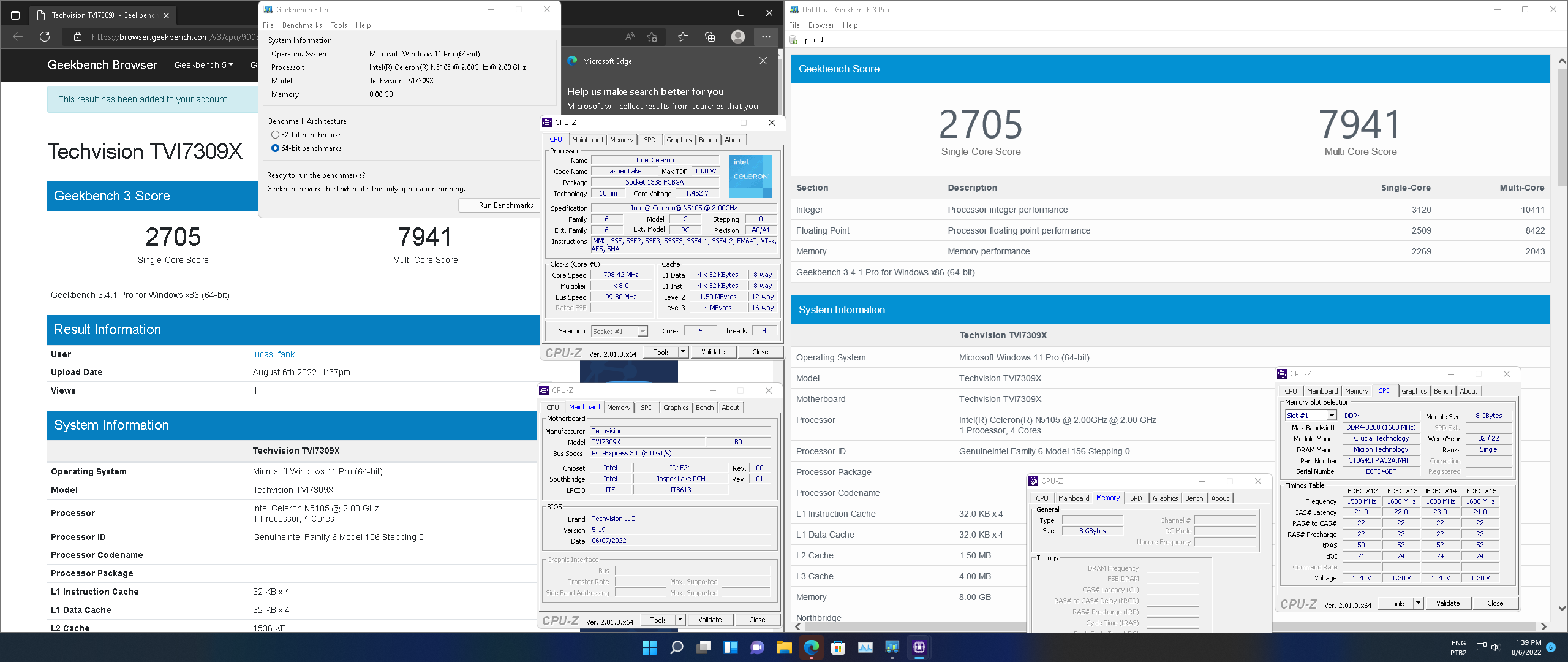Switch to CPU-Z on taskbar
This screenshot has width=1568, height=662.
919,647
